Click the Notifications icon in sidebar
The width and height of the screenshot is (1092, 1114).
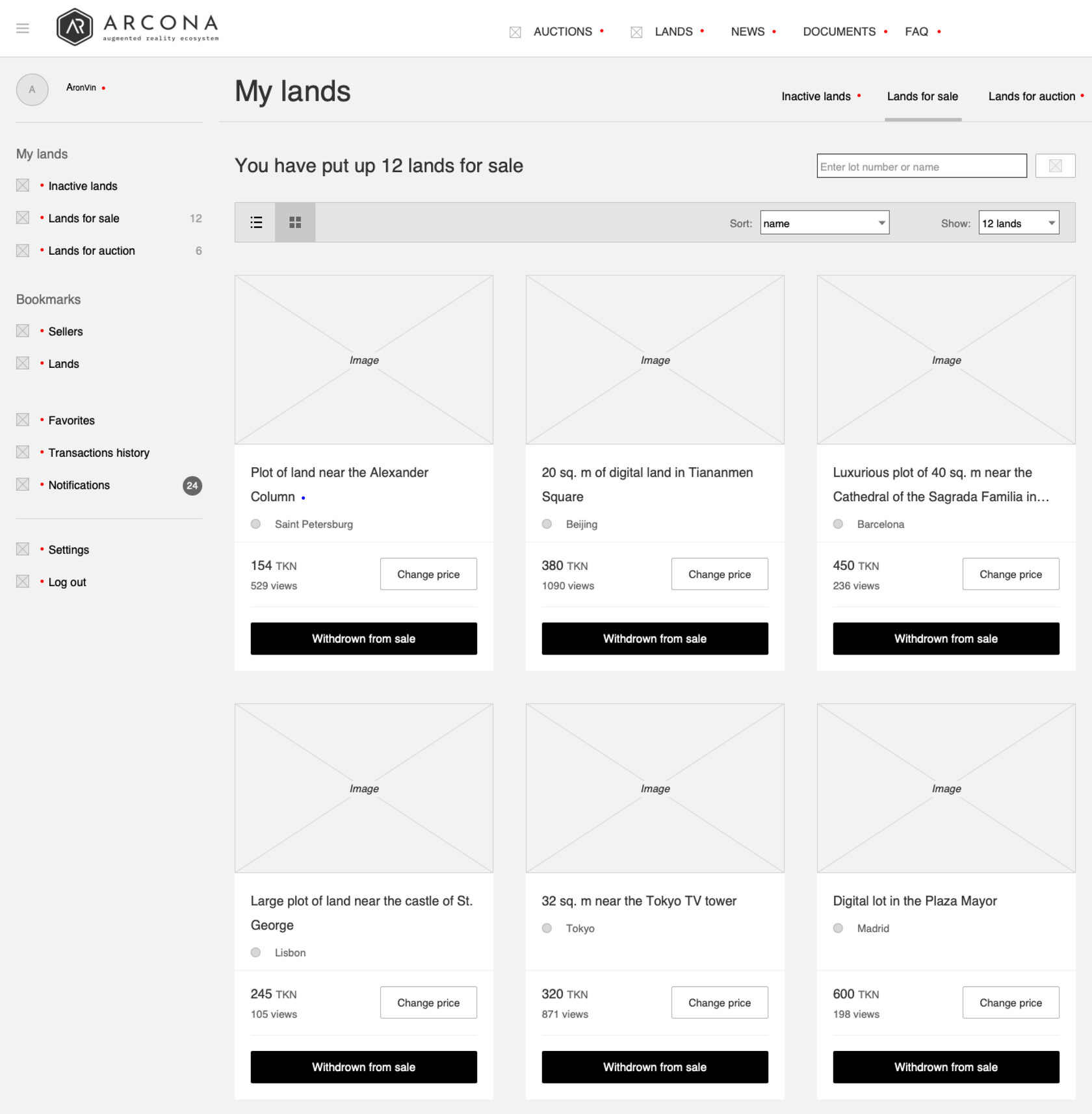coord(23,485)
